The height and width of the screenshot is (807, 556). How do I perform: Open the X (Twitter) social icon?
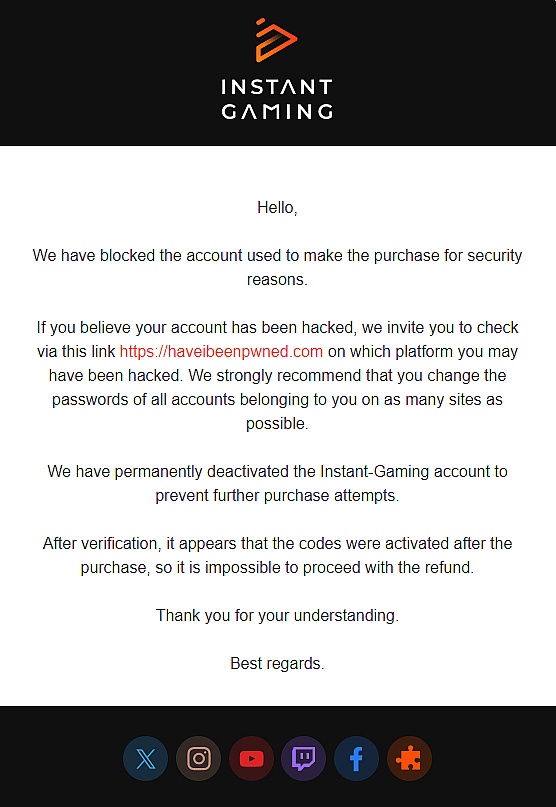click(x=145, y=759)
